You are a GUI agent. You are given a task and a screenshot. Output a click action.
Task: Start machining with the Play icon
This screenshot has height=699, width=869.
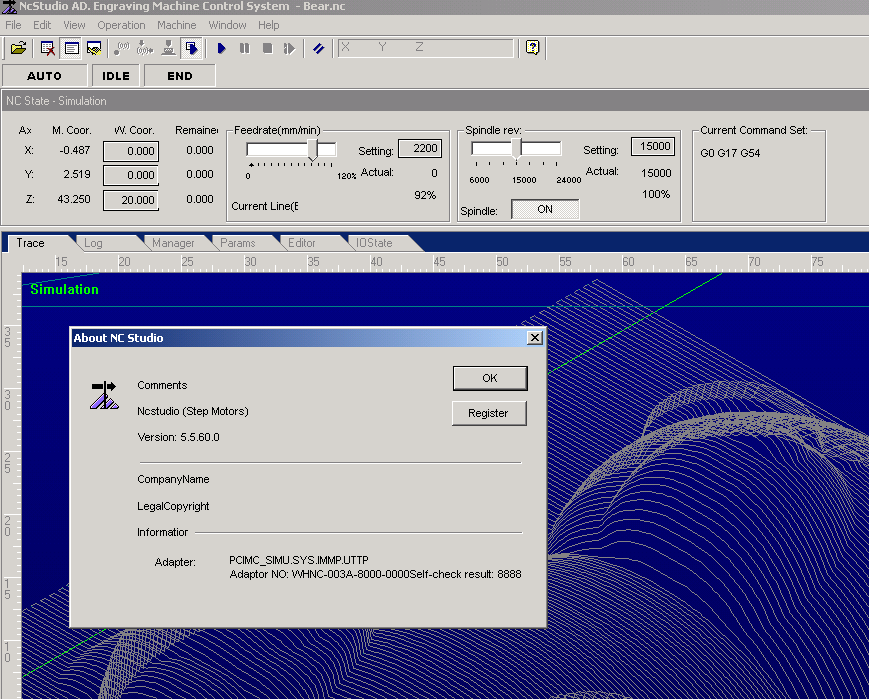pyautogui.click(x=221, y=48)
